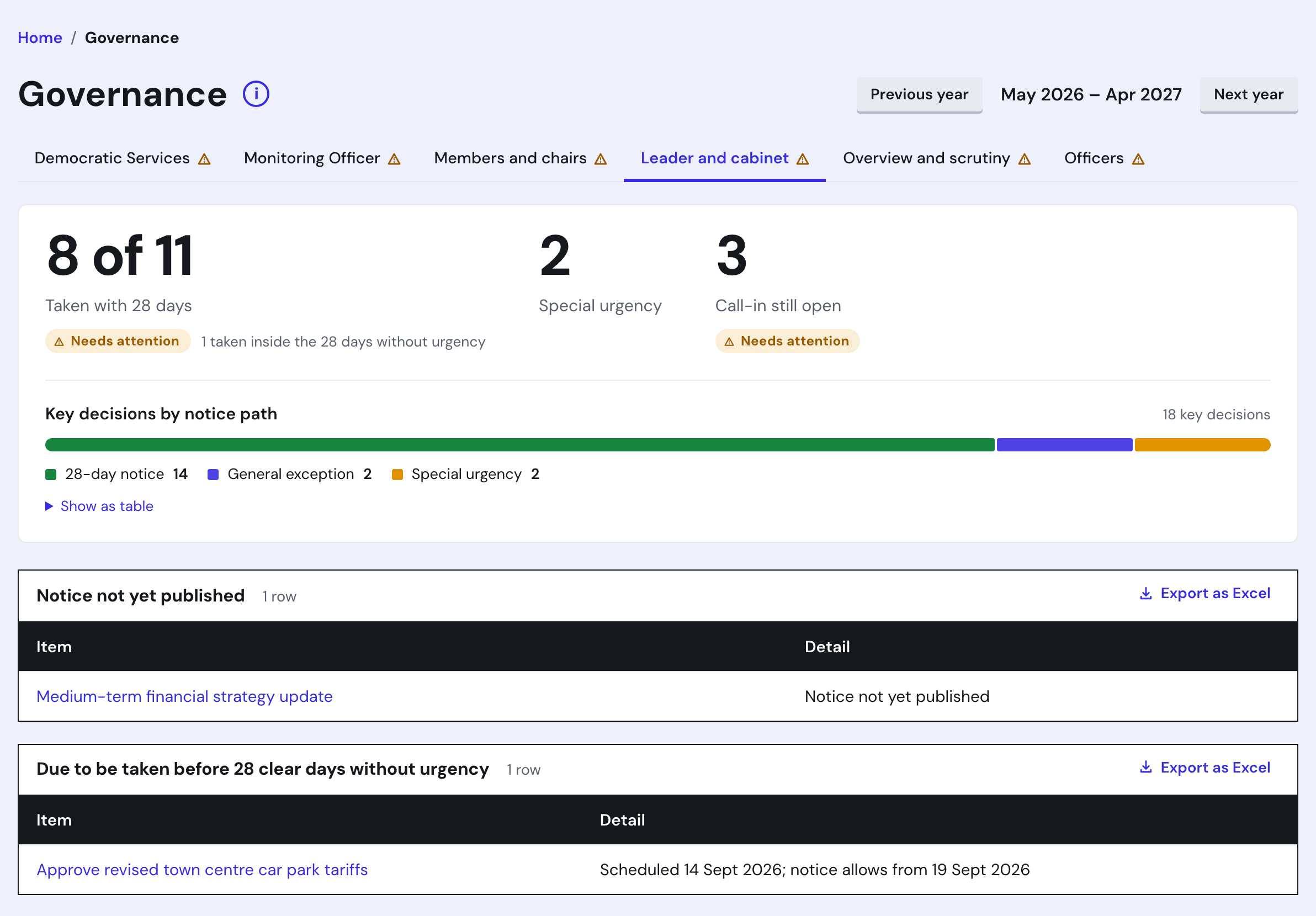This screenshot has height=916, width=1316.
Task: Click the info icon beside Governance heading
Action: pyautogui.click(x=256, y=94)
